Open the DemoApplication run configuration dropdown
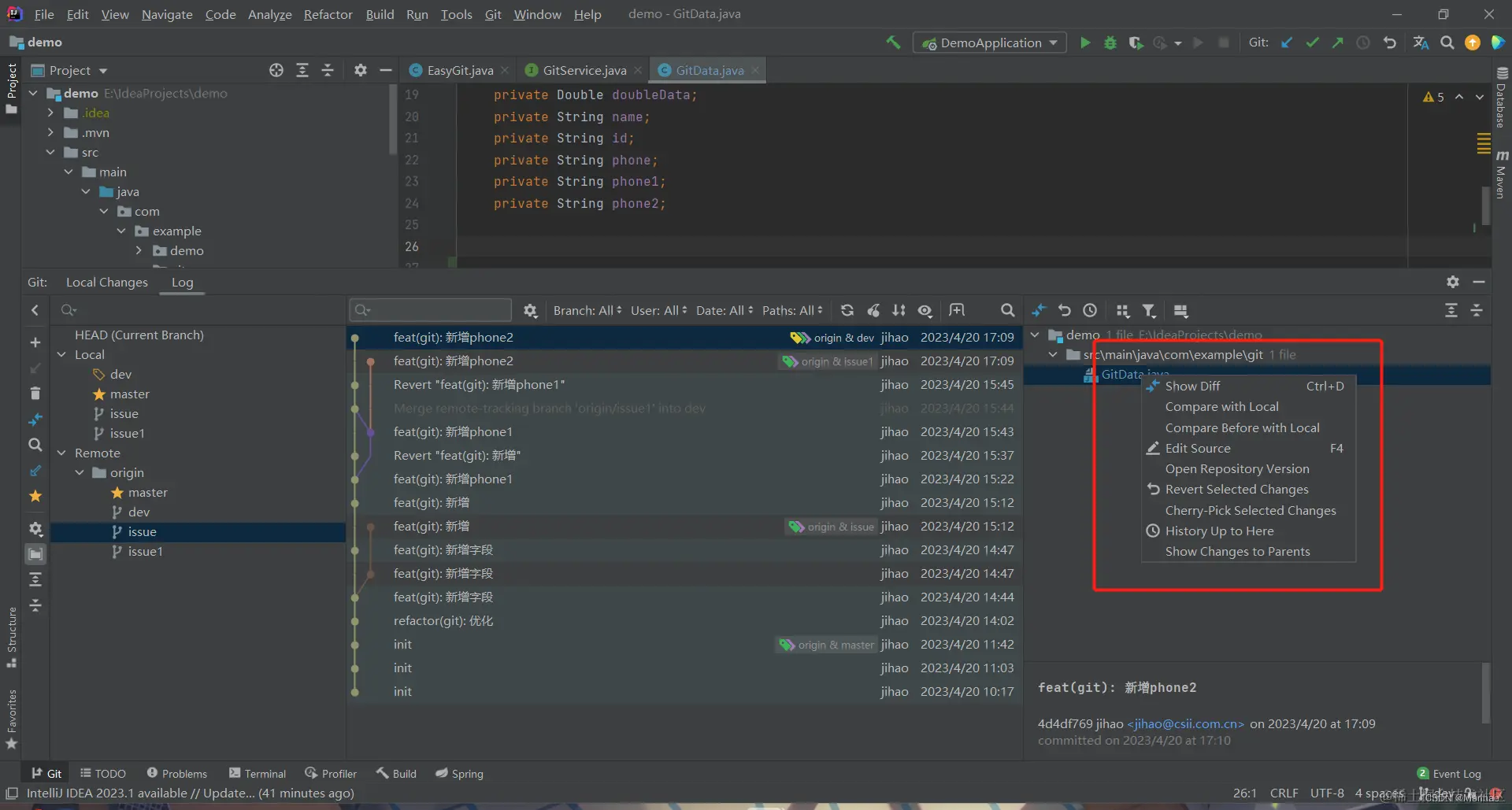The image size is (1512, 810). point(990,43)
